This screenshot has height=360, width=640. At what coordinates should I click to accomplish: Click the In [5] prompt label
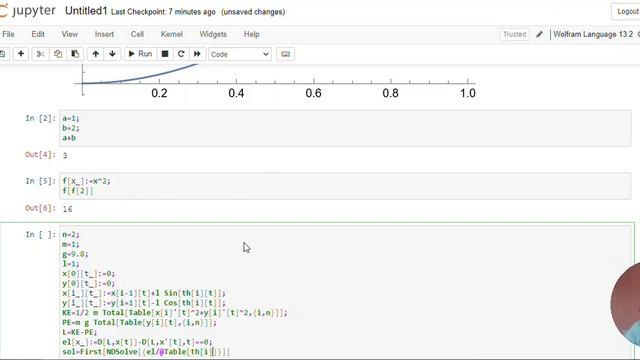(40, 181)
